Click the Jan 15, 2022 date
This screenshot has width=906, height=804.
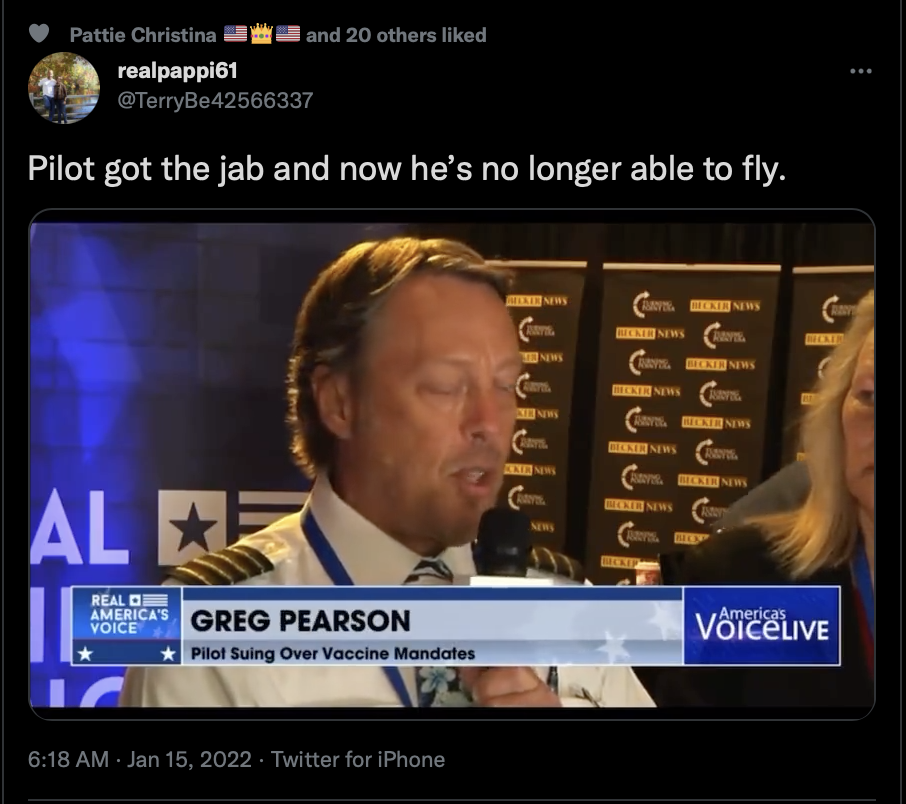tap(189, 759)
